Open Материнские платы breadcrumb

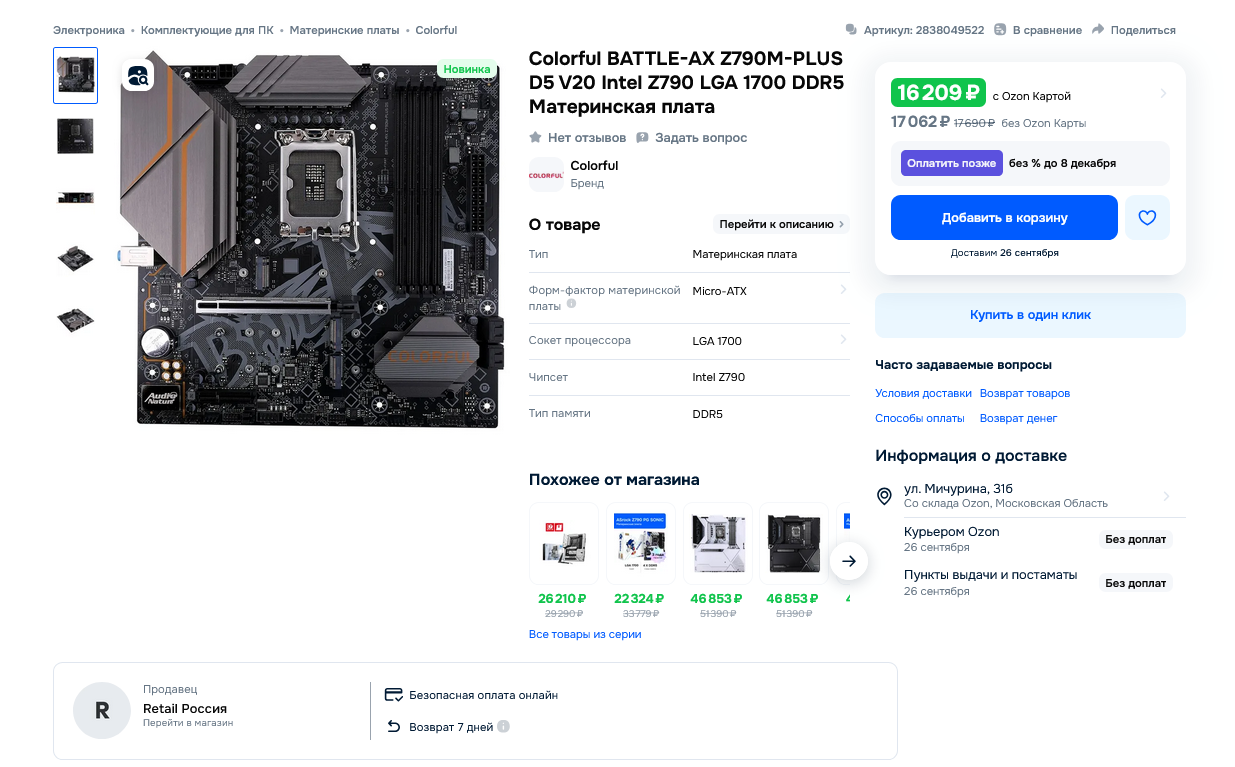click(x=344, y=30)
